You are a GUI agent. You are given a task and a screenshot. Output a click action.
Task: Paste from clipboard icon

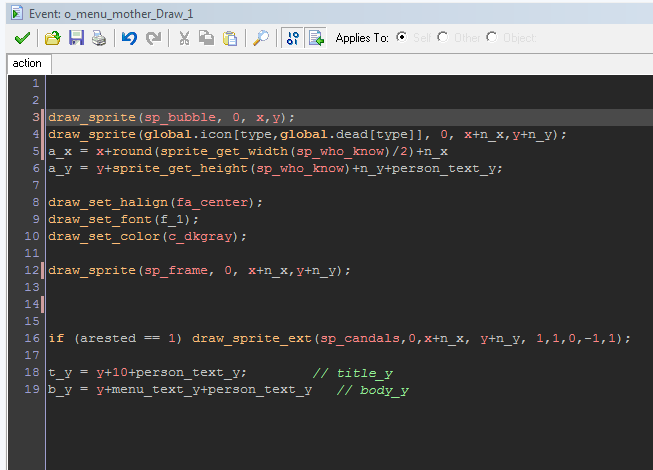pyautogui.click(x=229, y=38)
